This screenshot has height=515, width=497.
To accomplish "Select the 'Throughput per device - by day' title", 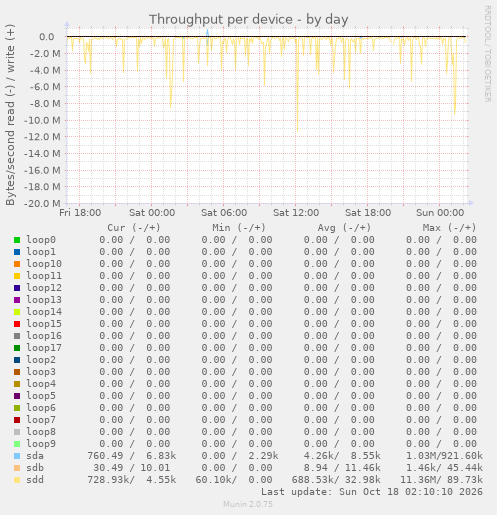I will point(248,19).
